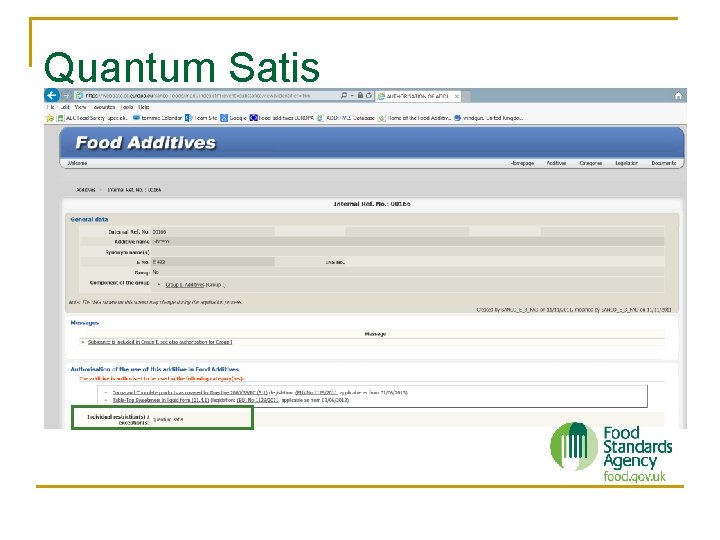This screenshot has height=540, width=720.
Task: Open the ADDITIVES Database bookmark
Action: coord(346,118)
